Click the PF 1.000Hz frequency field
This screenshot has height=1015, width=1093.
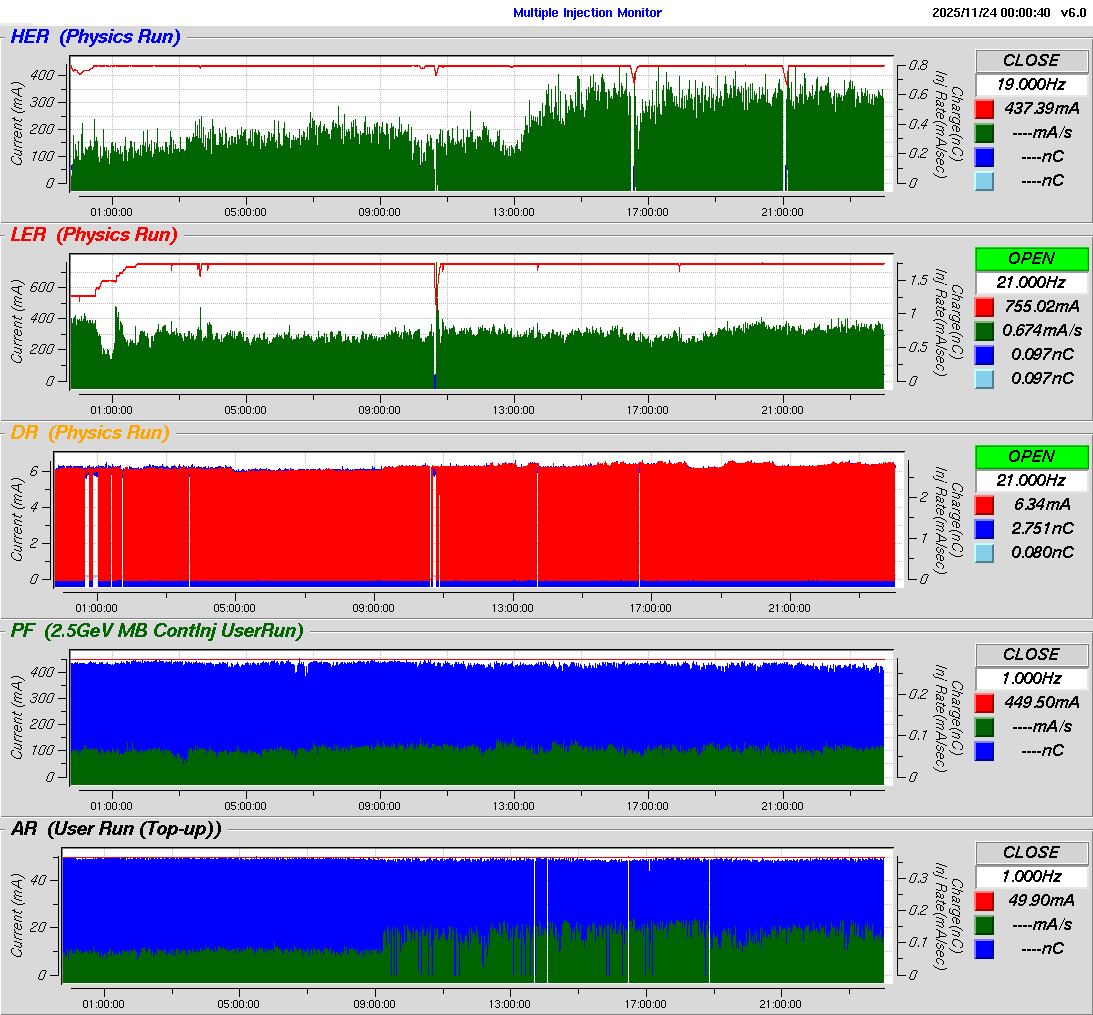pyautogui.click(x=1031, y=678)
